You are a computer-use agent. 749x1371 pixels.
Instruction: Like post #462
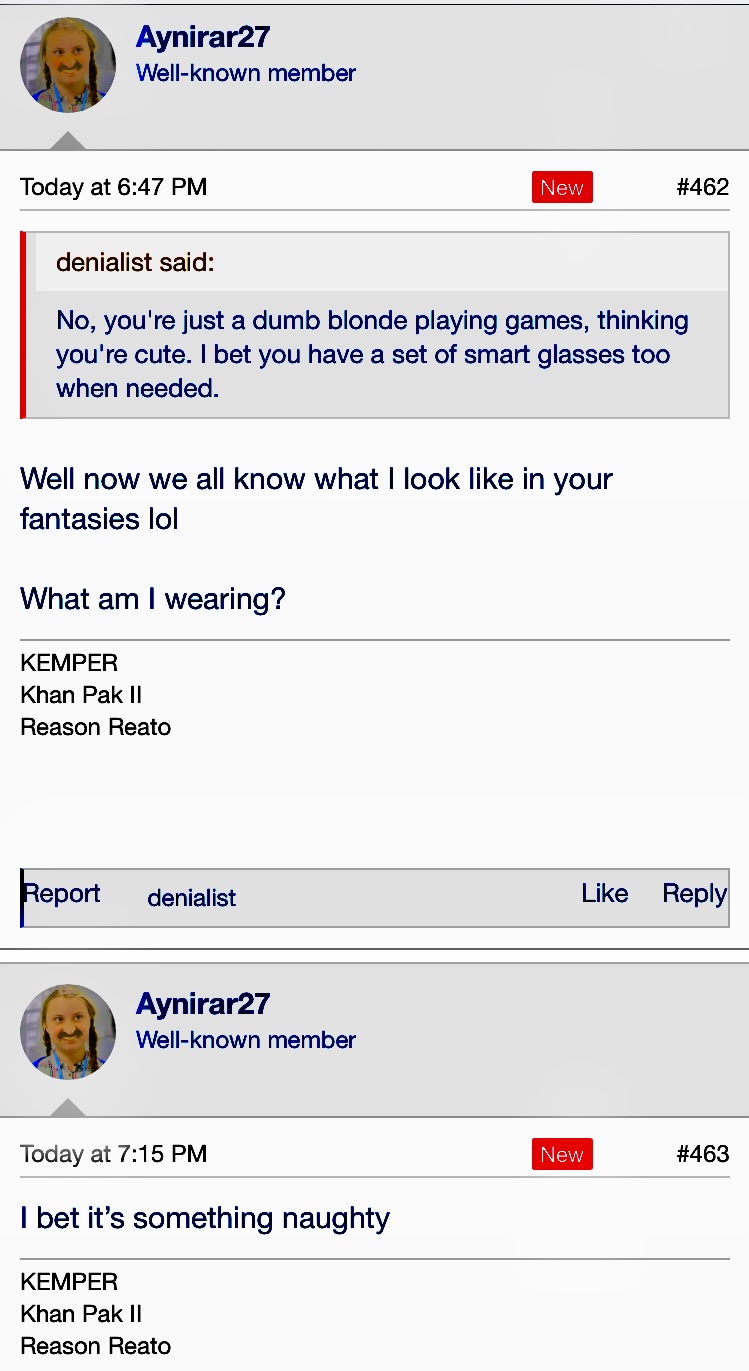604,894
